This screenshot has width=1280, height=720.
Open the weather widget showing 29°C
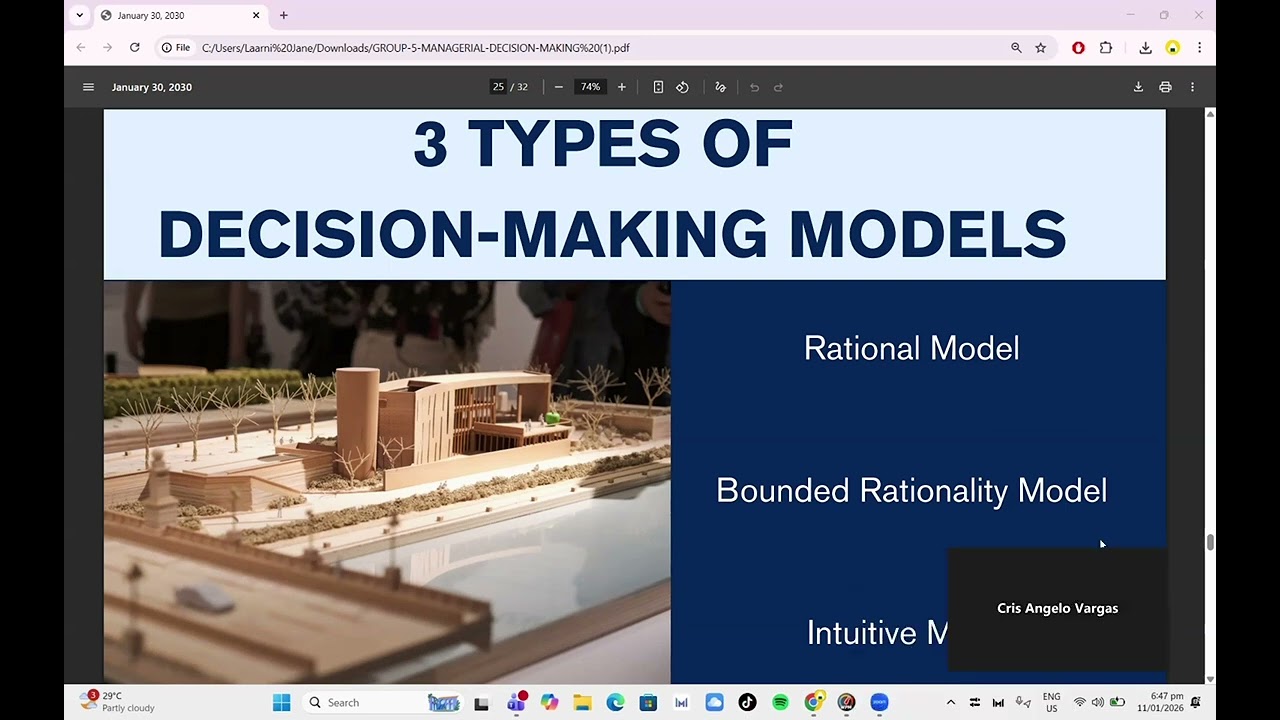[x=118, y=702]
